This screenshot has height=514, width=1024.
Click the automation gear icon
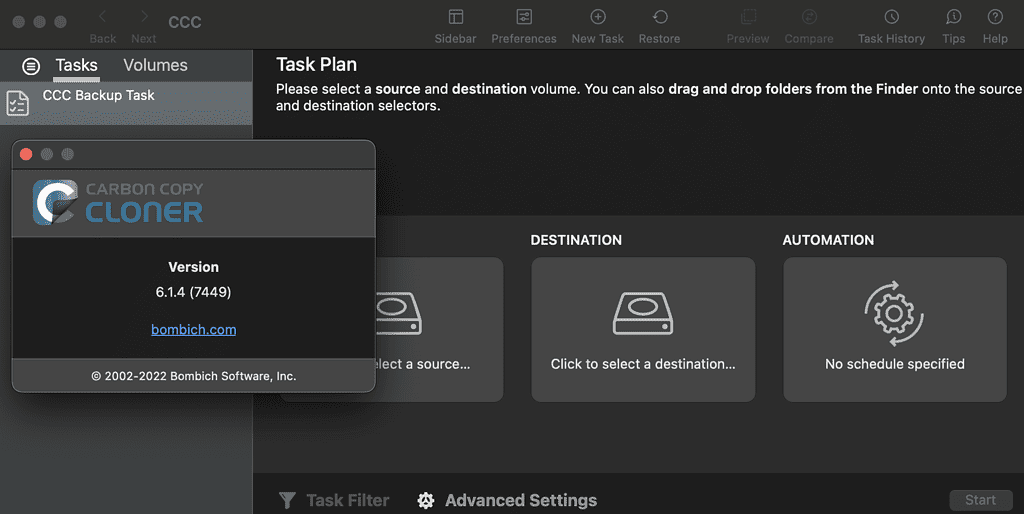pyautogui.click(x=894, y=313)
